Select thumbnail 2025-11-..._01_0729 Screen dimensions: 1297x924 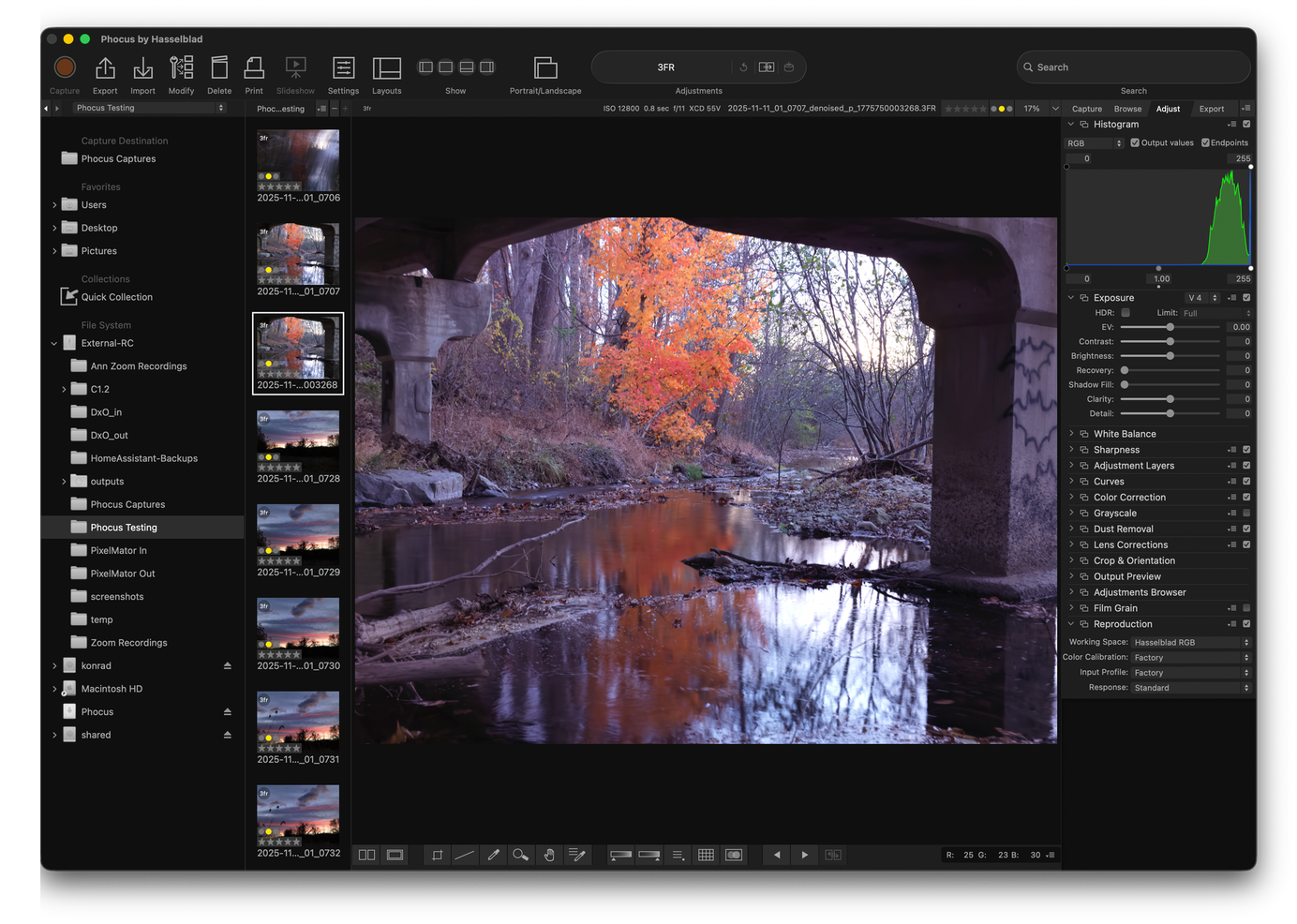(x=298, y=540)
